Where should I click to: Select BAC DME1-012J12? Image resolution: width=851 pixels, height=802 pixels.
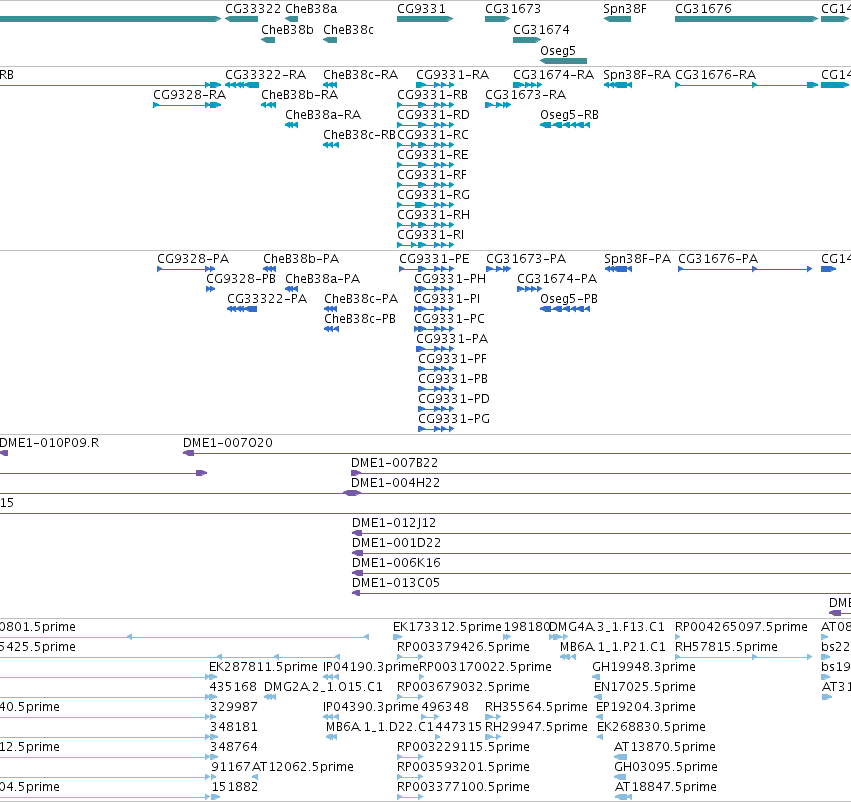(394, 524)
